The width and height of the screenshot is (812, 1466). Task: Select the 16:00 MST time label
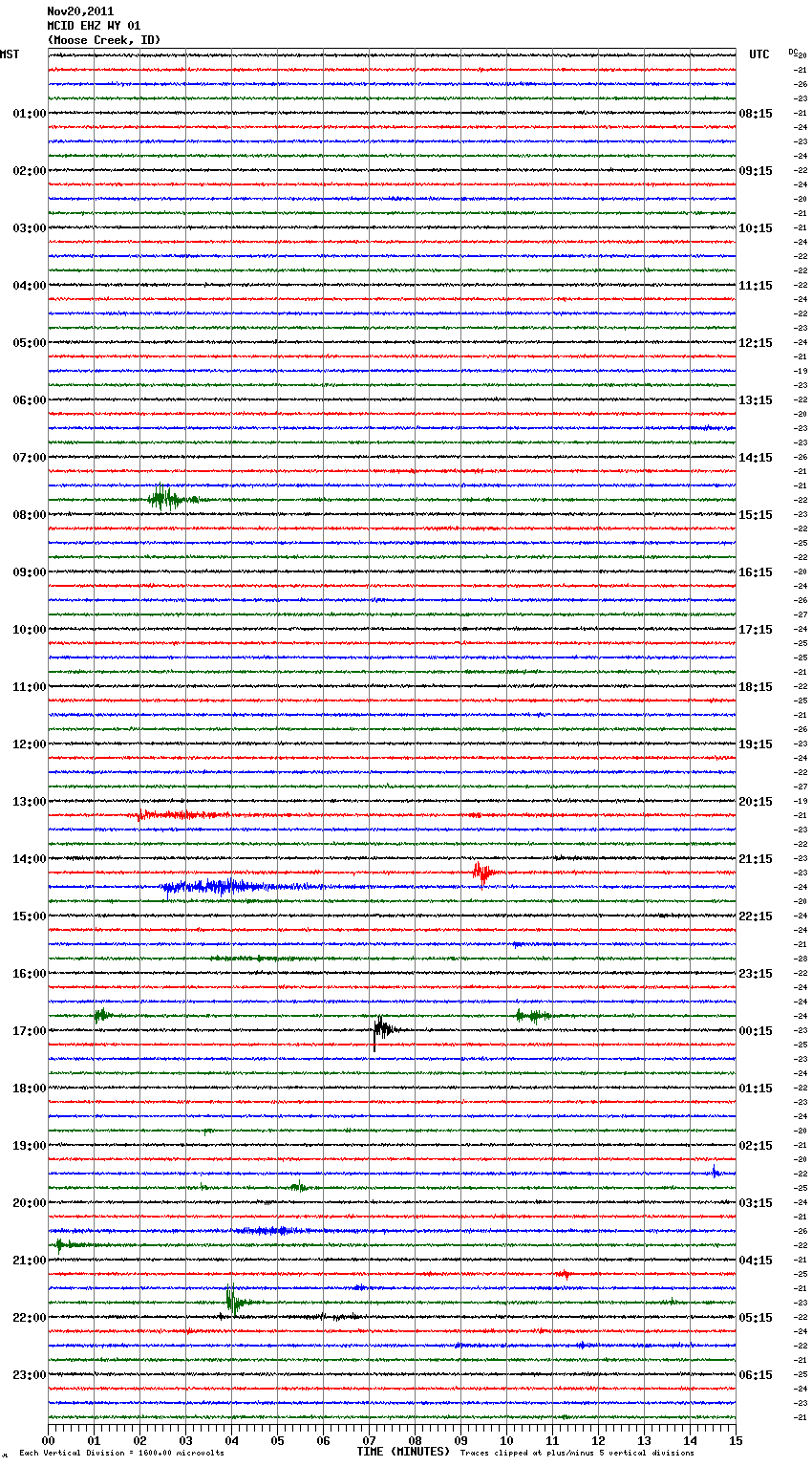point(29,974)
